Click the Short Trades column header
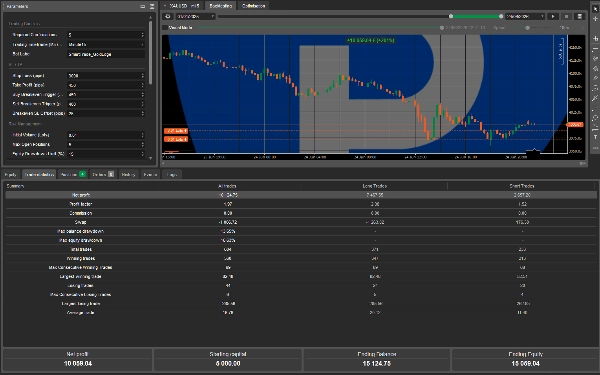Image resolution: width=600 pixels, height=375 pixels. (x=522, y=186)
